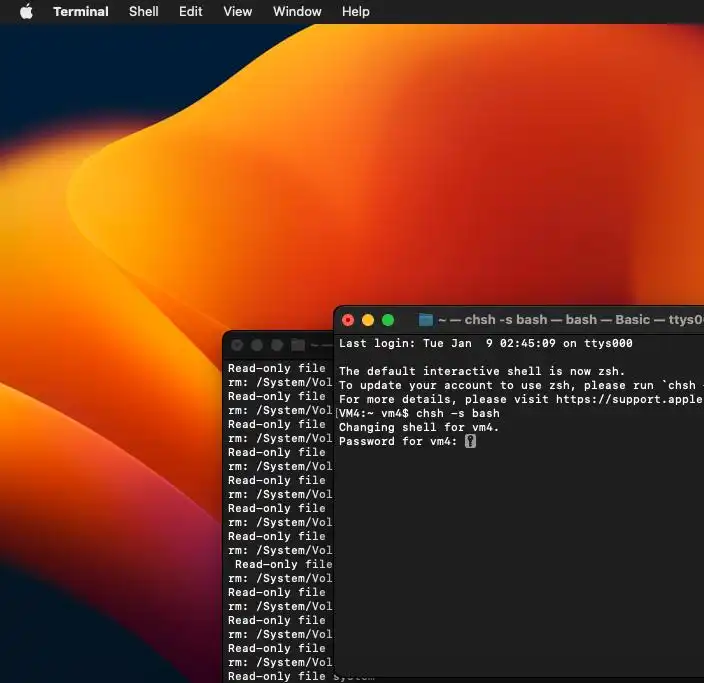Click the support.apple URL in terminal
The width and height of the screenshot is (704, 683).
pyautogui.click(x=629, y=399)
